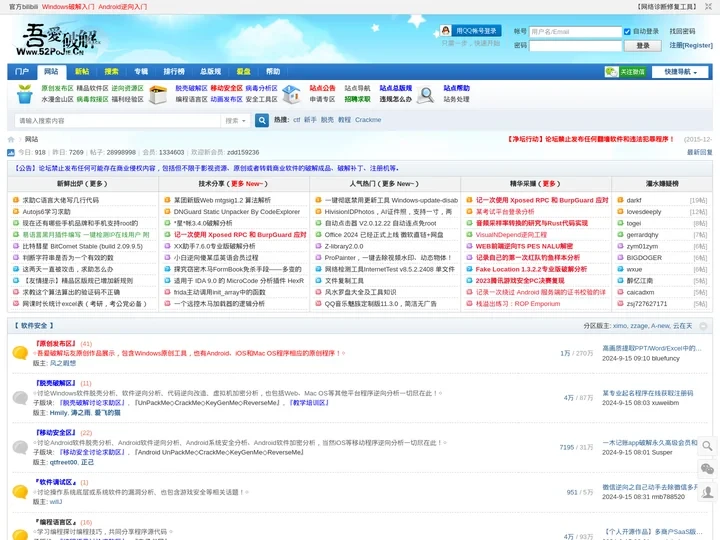Open the 『原创发布区』 forum title
Image resolution: width=720 pixels, height=540 pixels.
tap(56, 343)
